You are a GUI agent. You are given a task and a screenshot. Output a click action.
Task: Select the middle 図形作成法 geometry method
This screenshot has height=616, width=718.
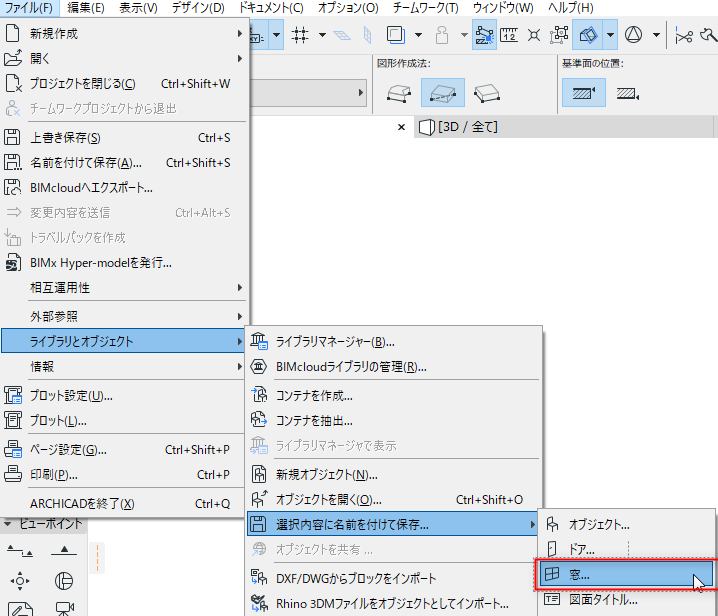(443, 93)
